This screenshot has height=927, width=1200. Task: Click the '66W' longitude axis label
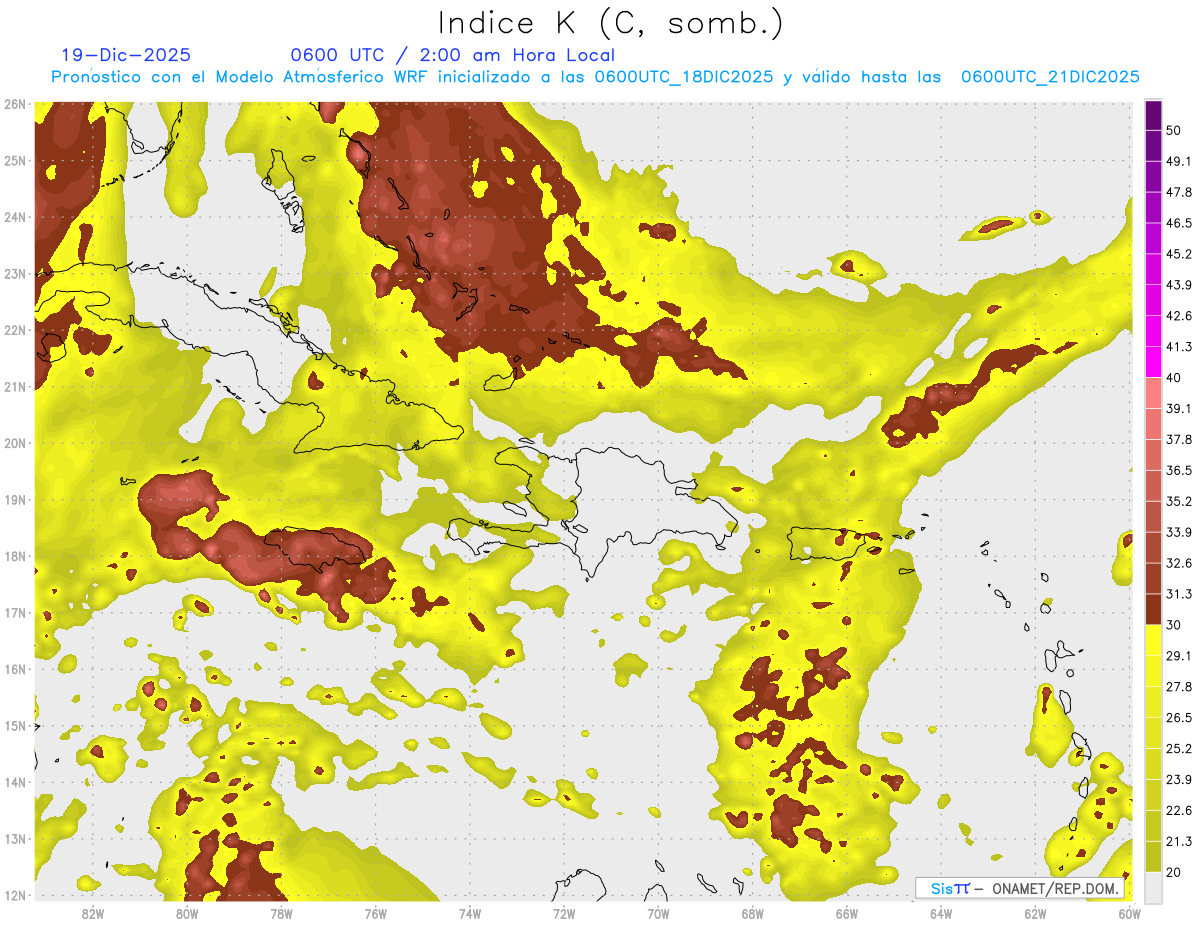[x=847, y=913]
